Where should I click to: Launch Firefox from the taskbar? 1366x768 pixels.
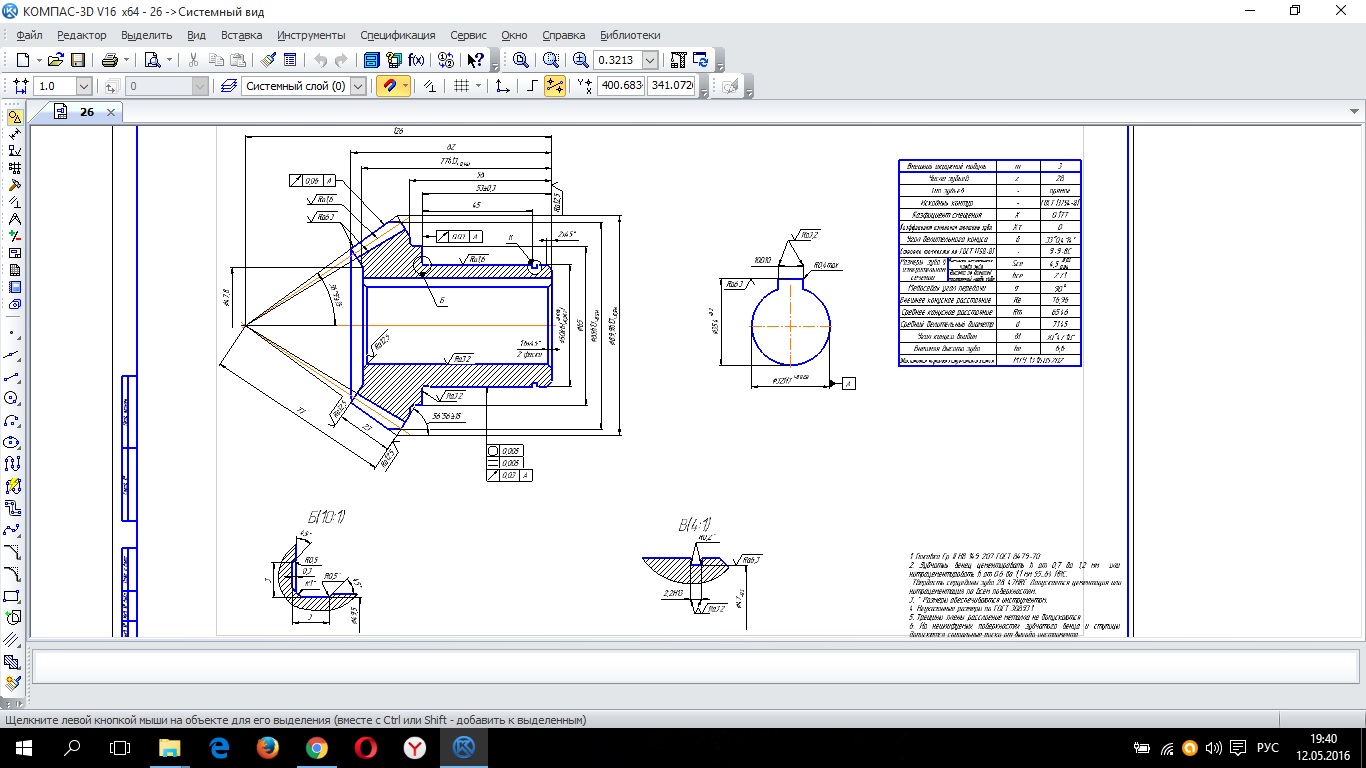267,747
